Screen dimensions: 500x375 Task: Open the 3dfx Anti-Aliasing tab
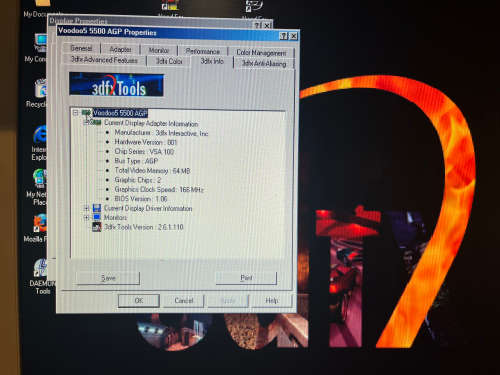[x=264, y=63]
